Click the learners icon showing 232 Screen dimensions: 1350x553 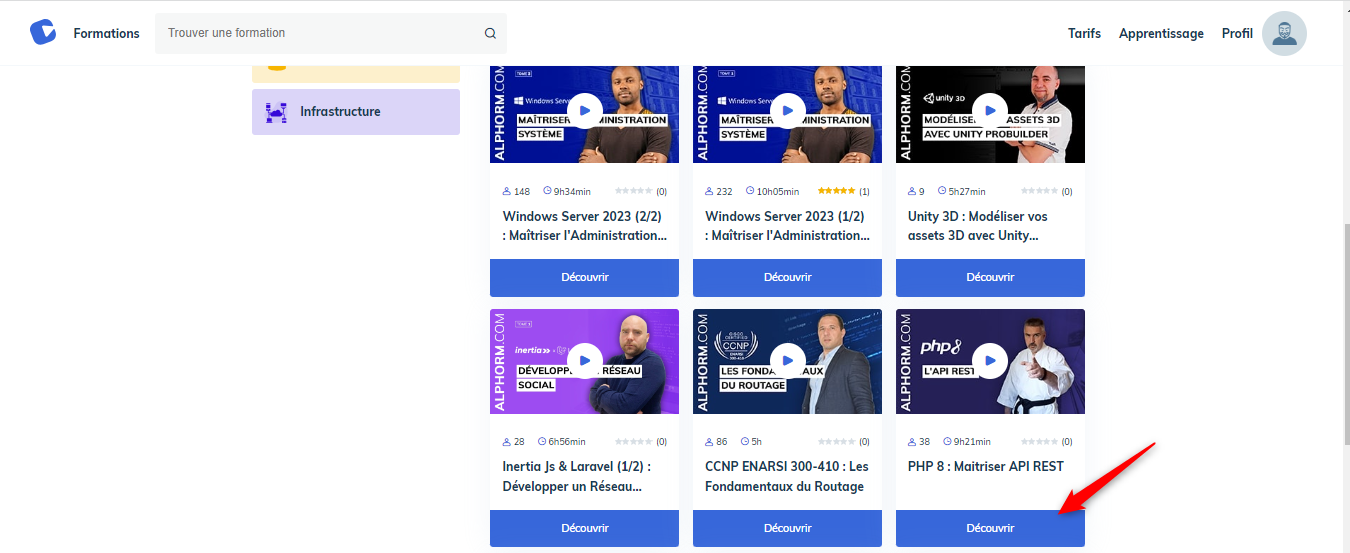click(710, 191)
